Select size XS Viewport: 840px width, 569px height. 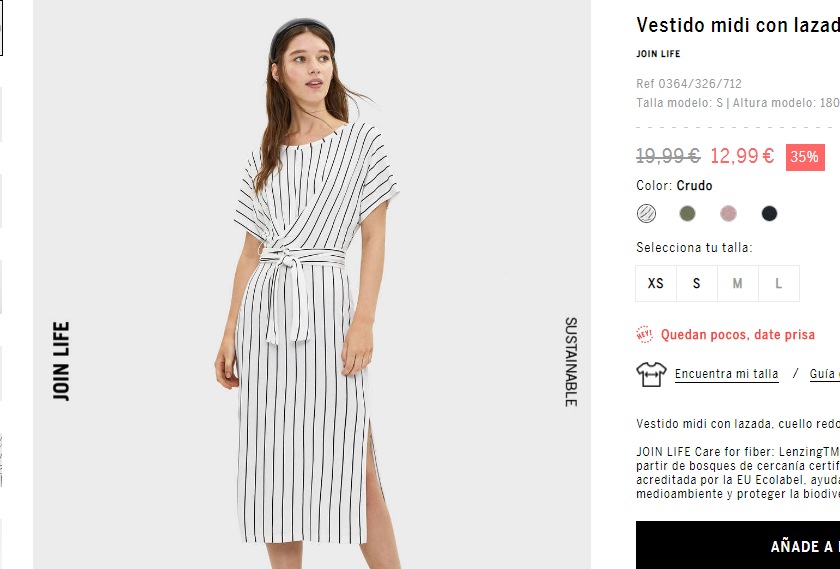tap(656, 283)
